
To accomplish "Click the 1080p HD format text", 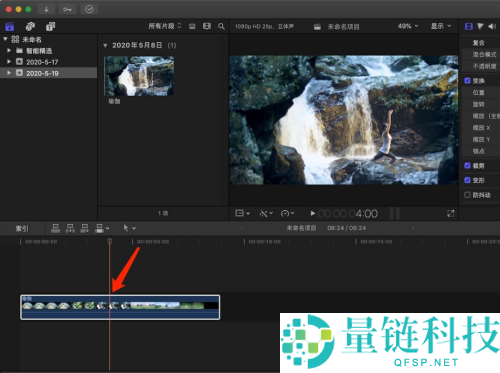I will 264,26.
